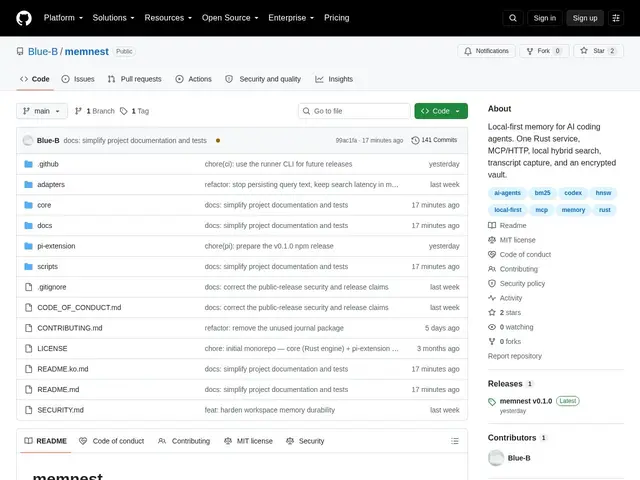Click the heart icon beside Code of conduct in About
The width and height of the screenshot is (640, 480).
pos(492,254)
